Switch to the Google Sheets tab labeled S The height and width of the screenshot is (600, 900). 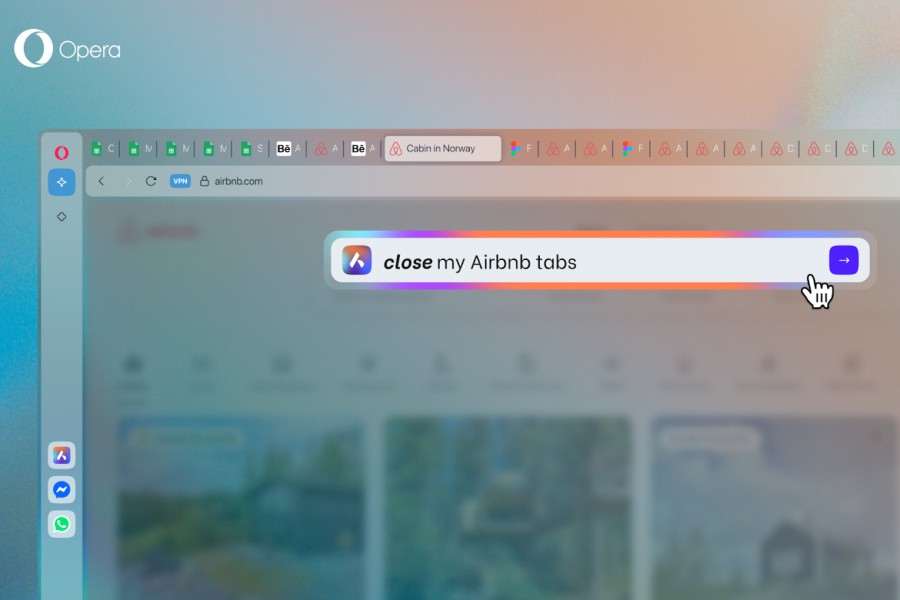(253, 149)
